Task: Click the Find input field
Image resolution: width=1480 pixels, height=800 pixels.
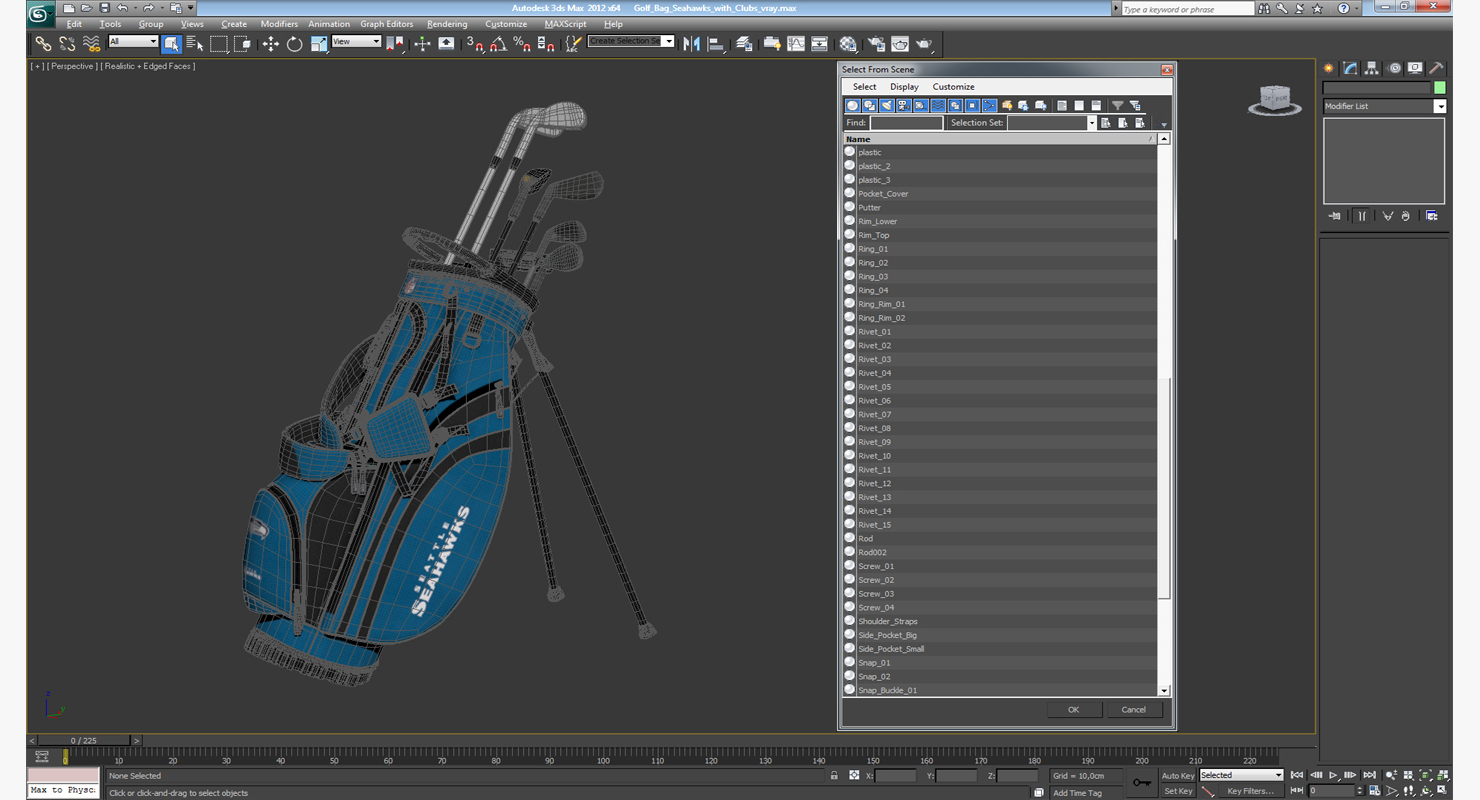Action: point(906,123)
